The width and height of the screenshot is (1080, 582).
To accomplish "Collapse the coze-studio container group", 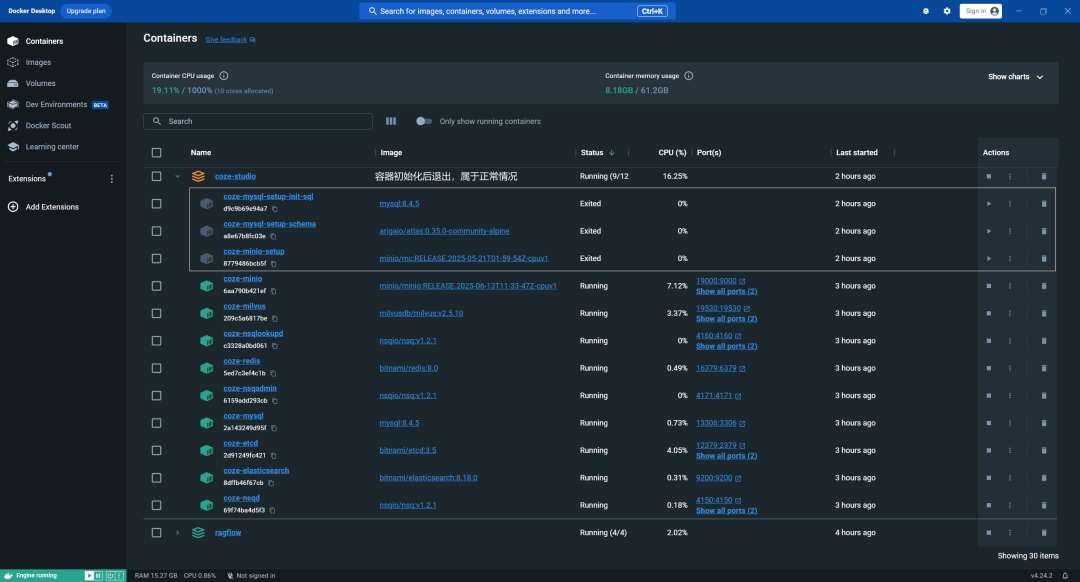I will click(177, 176).
